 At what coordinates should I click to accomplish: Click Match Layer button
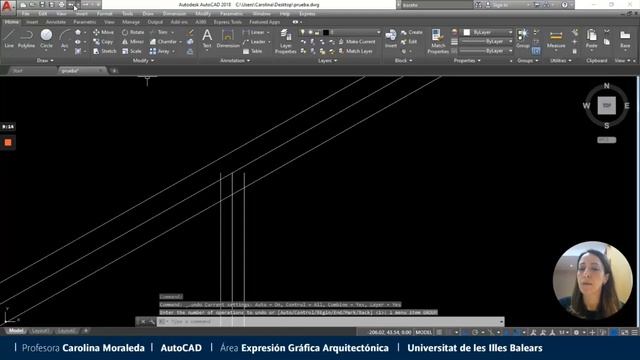pos(356,51)
